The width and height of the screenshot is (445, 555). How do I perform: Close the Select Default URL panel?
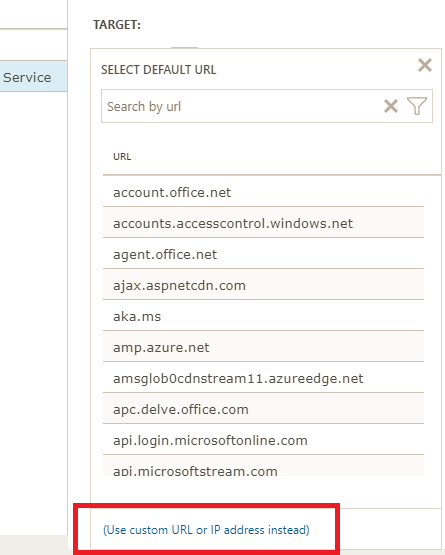coord(424,65)
